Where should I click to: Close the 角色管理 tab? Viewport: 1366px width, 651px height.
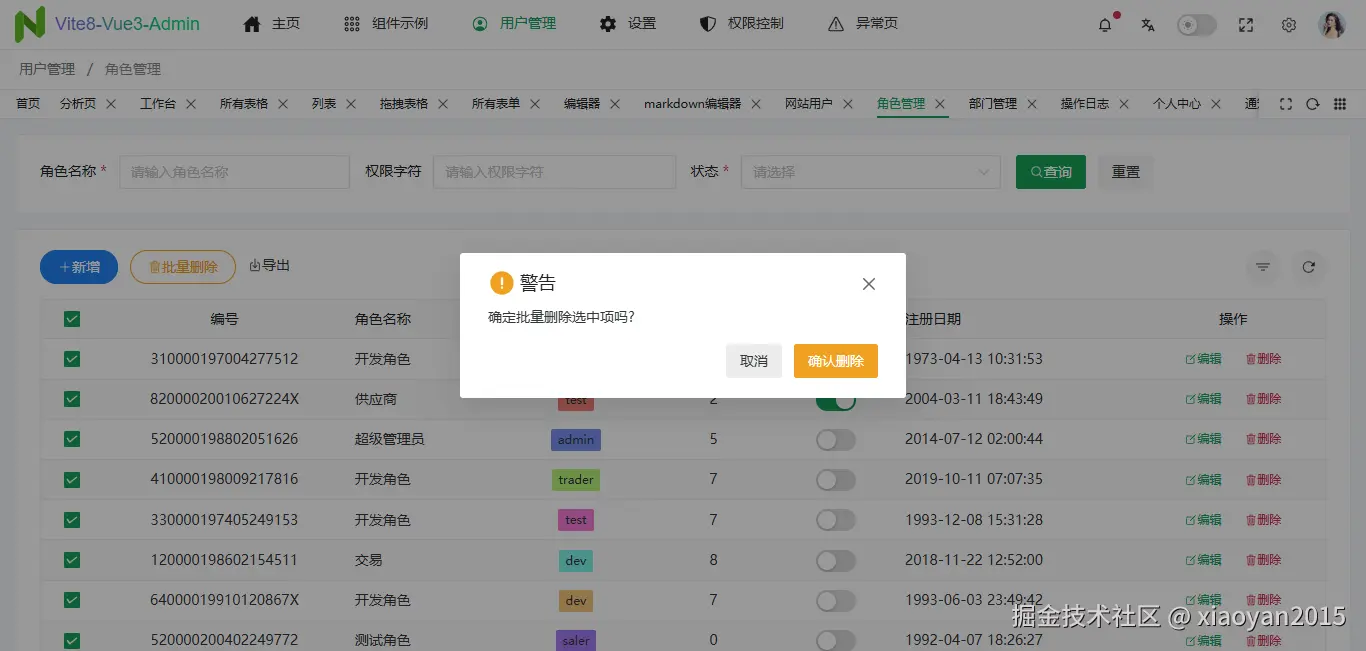(x=940, y=103)
